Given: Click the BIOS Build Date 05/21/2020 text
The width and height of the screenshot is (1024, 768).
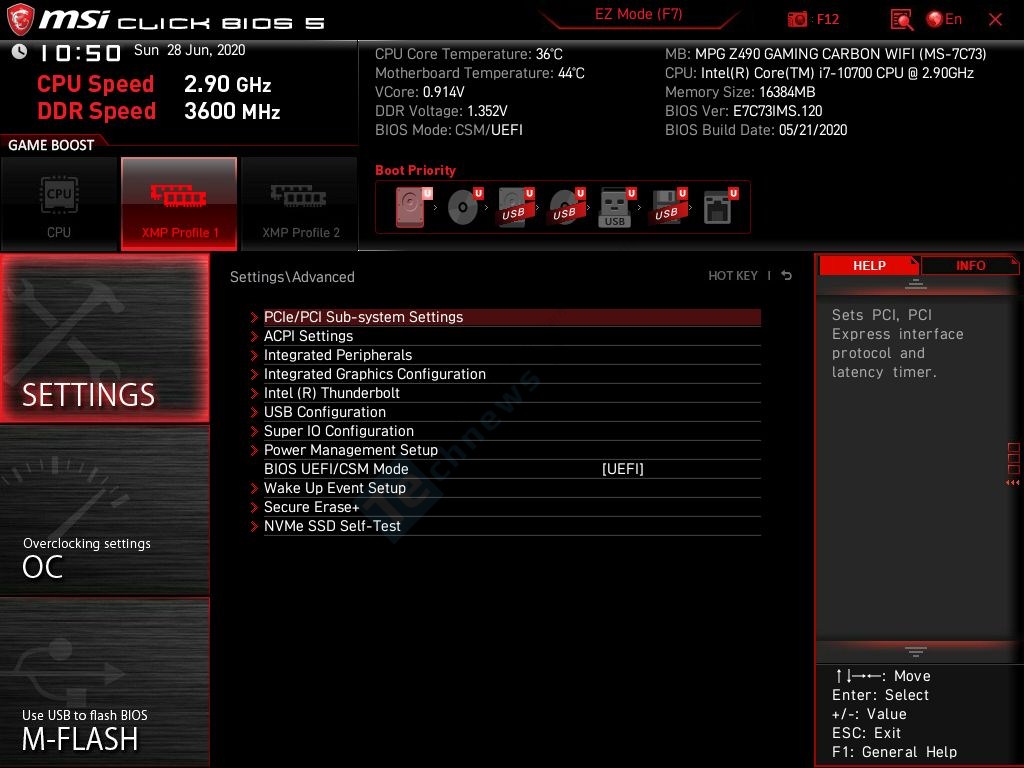Looking at the screenshot, I should (756, 130).
